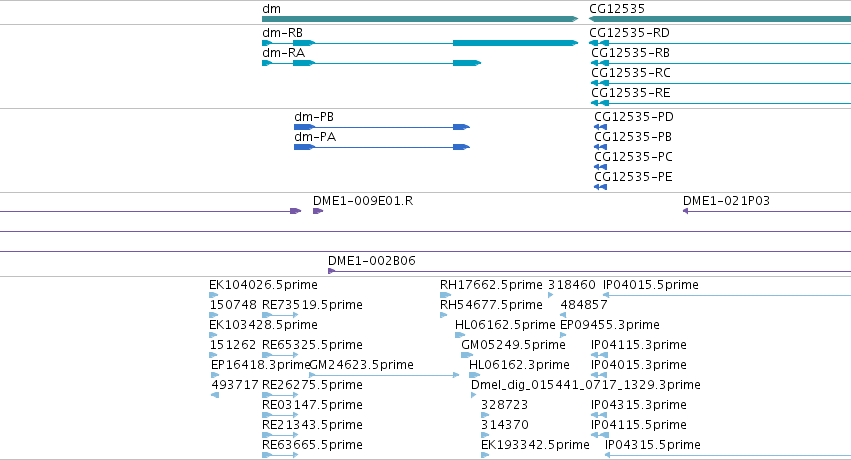Click the CG12535-PE protein label

tap(633, 177)
